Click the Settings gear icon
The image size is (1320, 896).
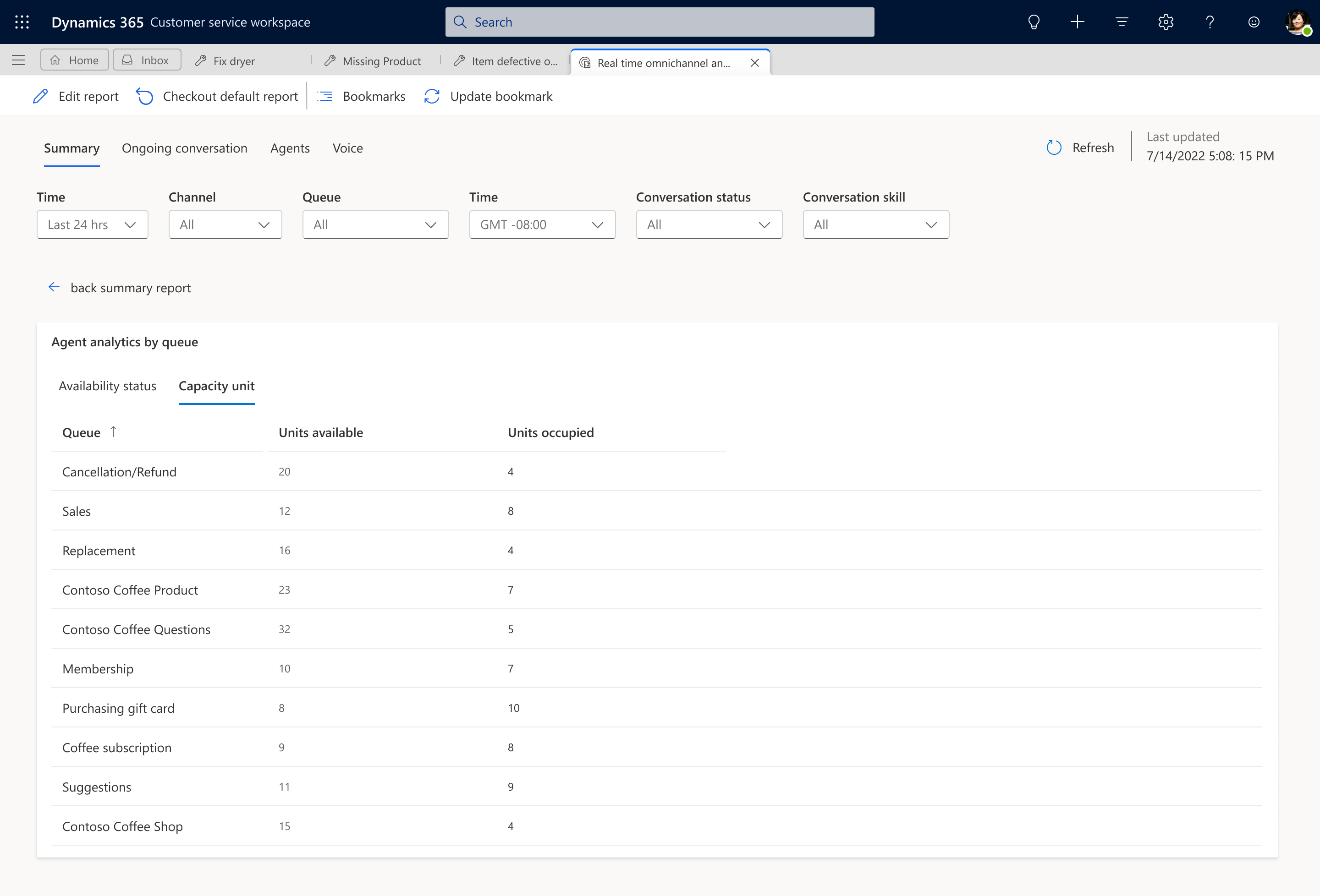(x=1165, y=22)
